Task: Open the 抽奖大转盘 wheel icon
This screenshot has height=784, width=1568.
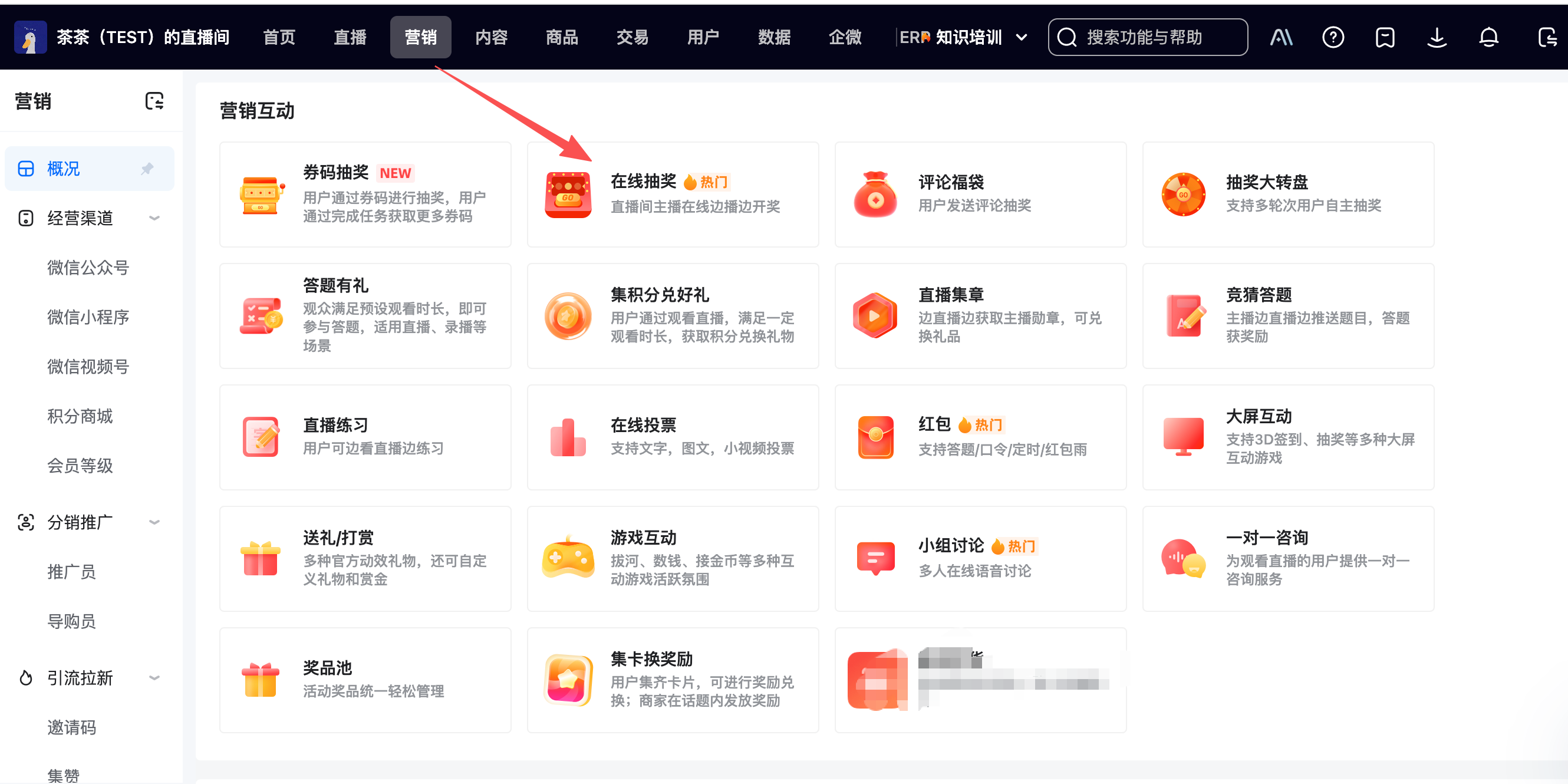Action: [x=1182, y=195]
